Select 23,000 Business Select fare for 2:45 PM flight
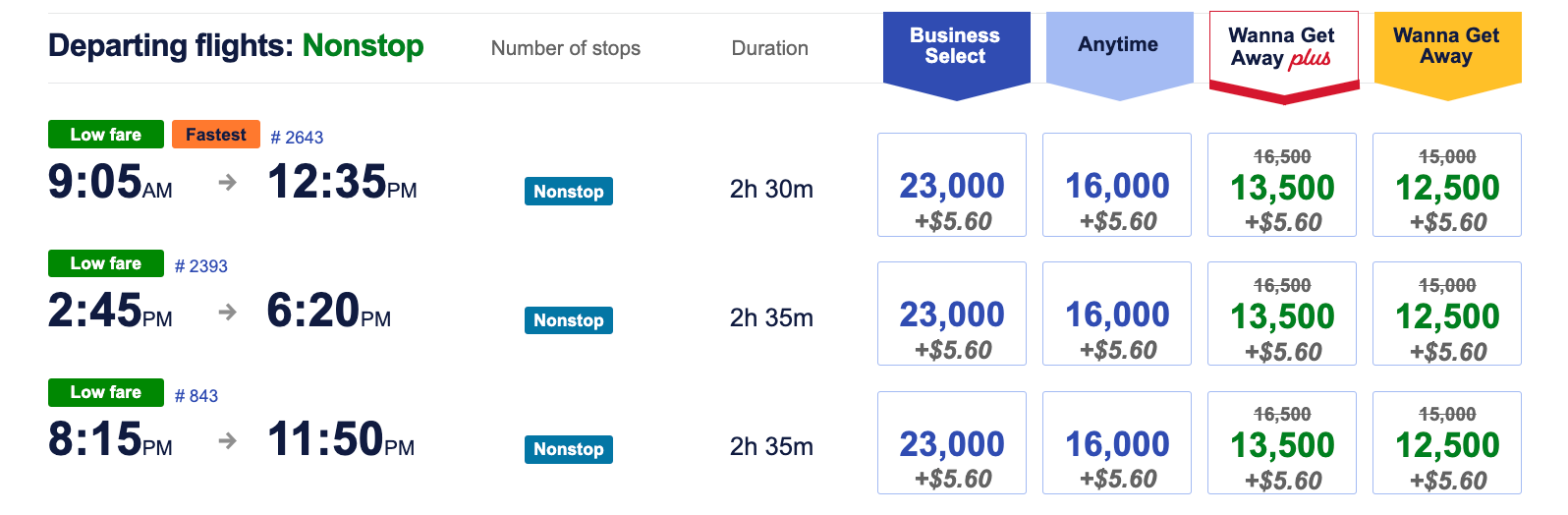The height and width of the screenshot is (515, 1568). (952, 315)
